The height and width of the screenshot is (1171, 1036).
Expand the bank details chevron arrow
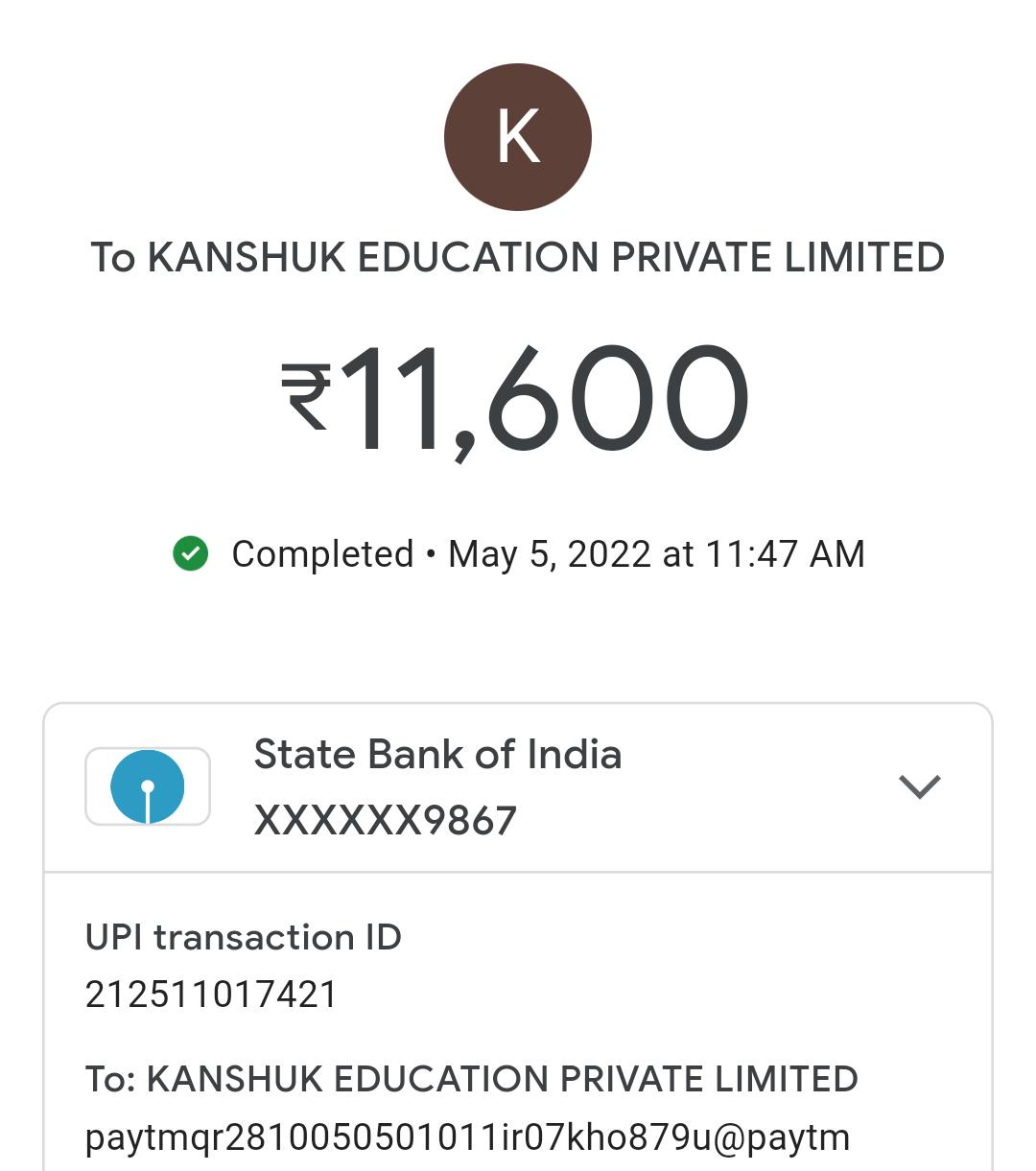[x=919, y=786]
